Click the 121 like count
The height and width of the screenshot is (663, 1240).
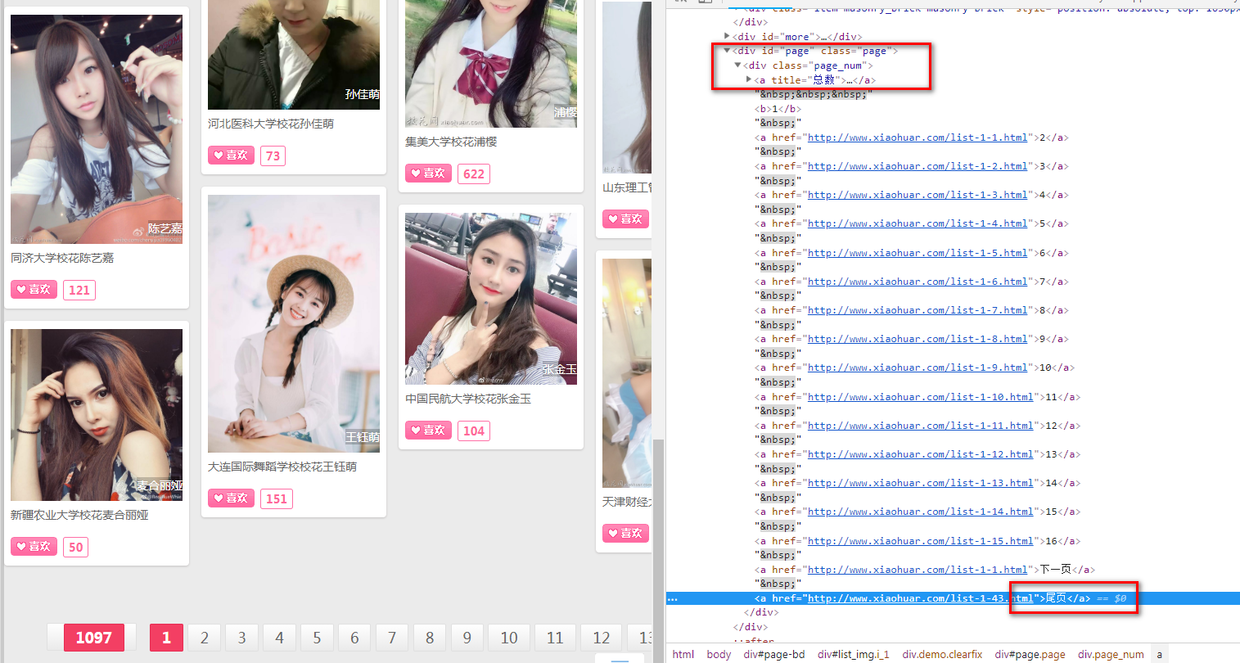click(x=79, y=290)
